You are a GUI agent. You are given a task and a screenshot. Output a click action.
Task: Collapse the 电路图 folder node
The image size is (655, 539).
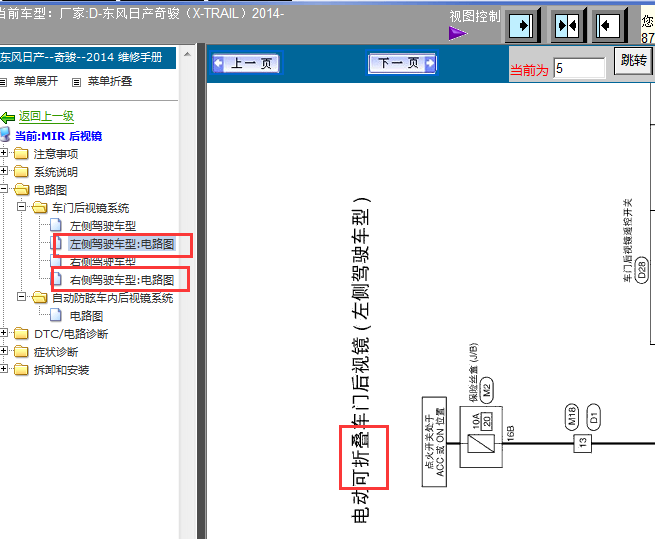[3, 189]
